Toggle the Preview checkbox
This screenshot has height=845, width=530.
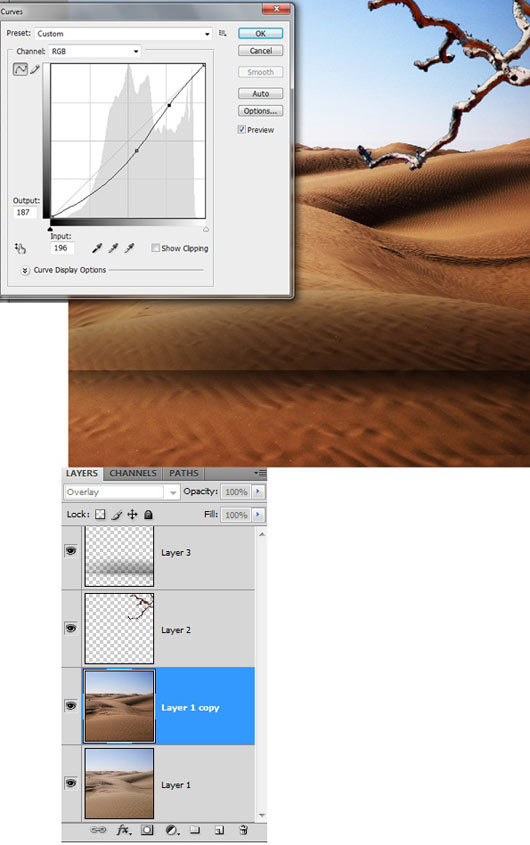(242, 129)
